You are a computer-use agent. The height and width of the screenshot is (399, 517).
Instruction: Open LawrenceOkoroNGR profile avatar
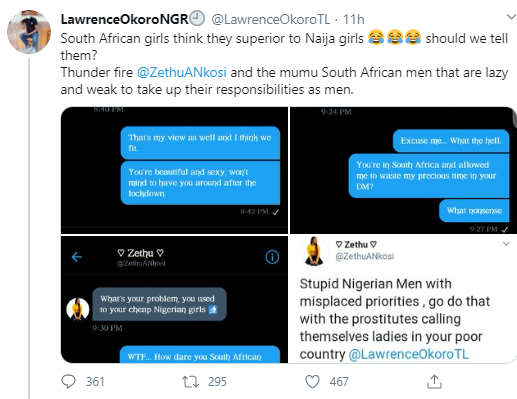(29, 32)
